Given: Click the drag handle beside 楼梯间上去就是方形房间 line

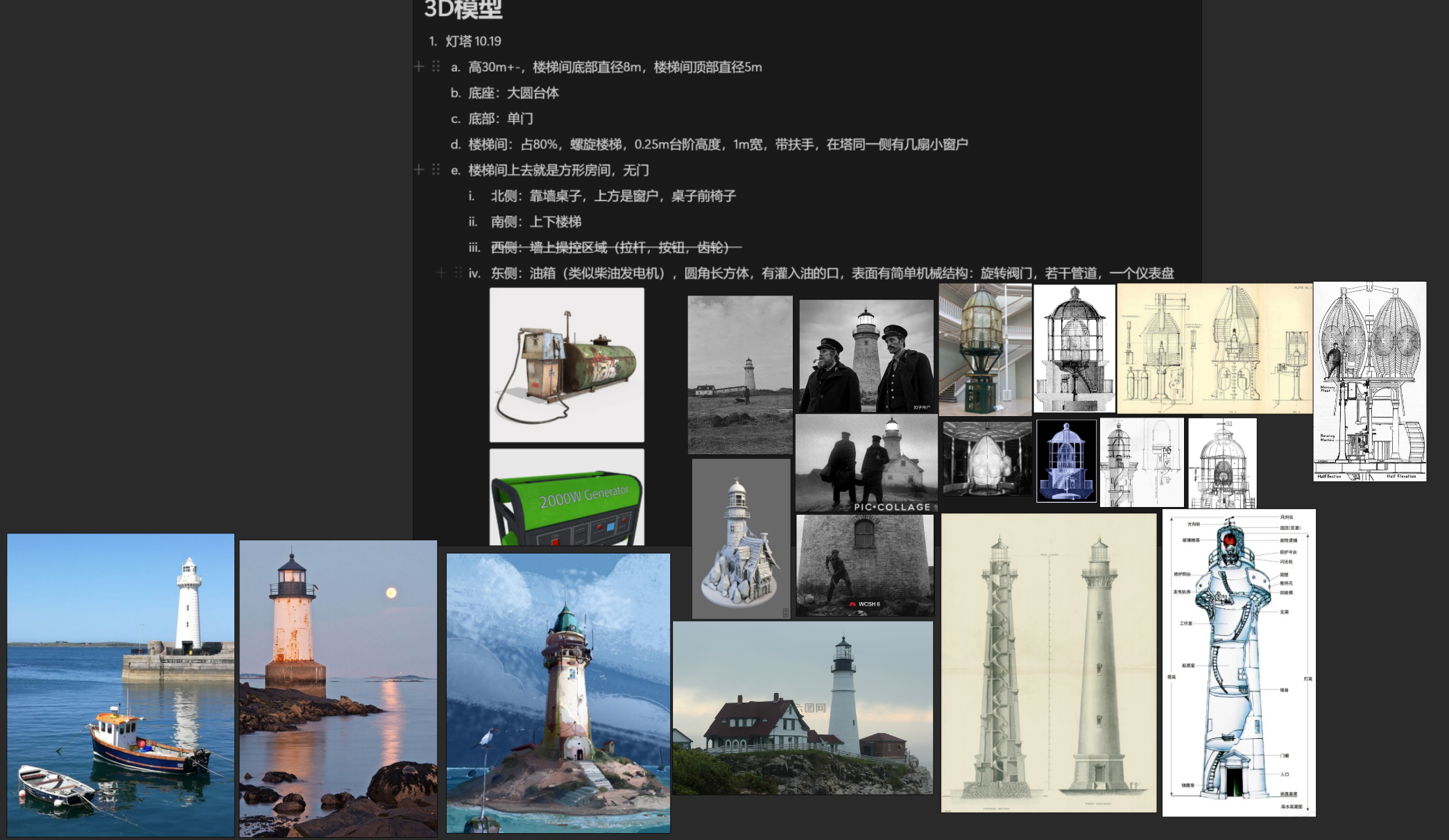Looking at the screenshot, I should (x=436, y=169).
